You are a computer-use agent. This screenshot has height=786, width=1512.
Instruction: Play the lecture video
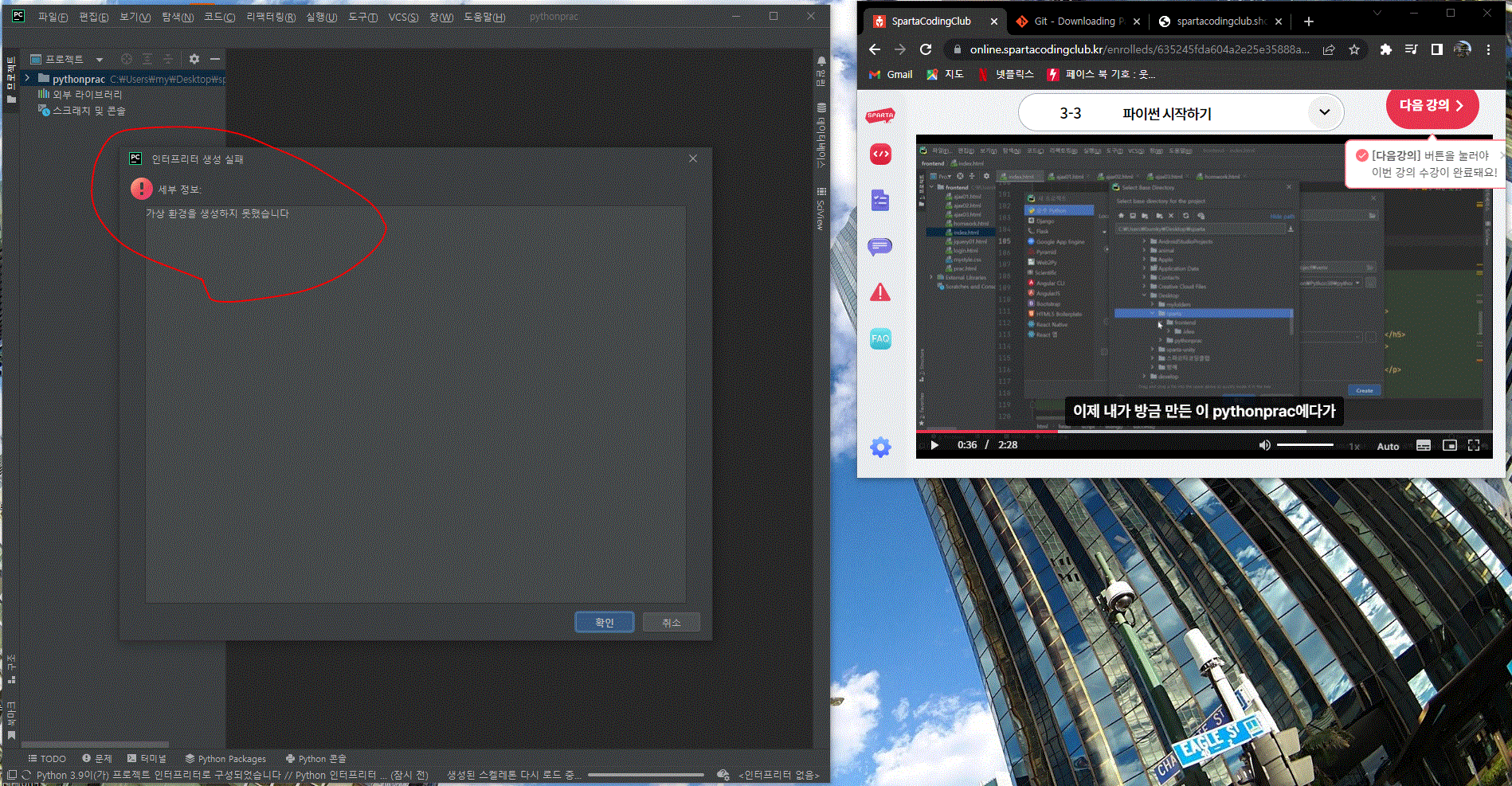[x=934, y=445]
